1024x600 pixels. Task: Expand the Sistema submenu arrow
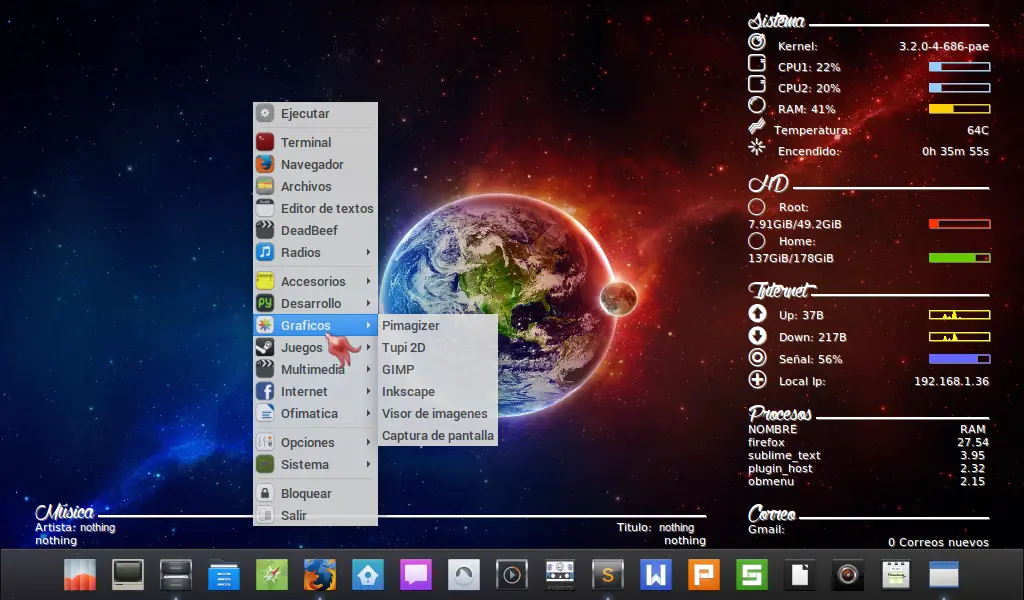(369, 464)
